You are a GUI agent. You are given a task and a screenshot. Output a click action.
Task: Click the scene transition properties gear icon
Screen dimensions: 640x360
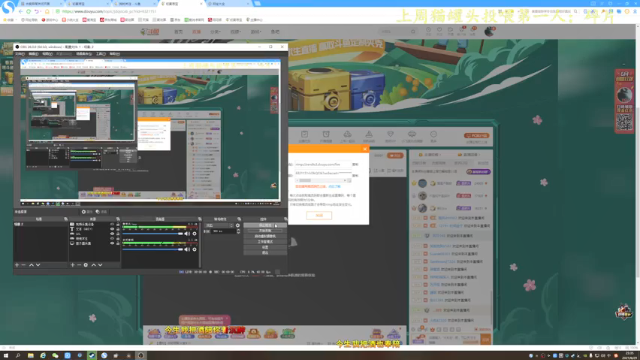[238, 225]
